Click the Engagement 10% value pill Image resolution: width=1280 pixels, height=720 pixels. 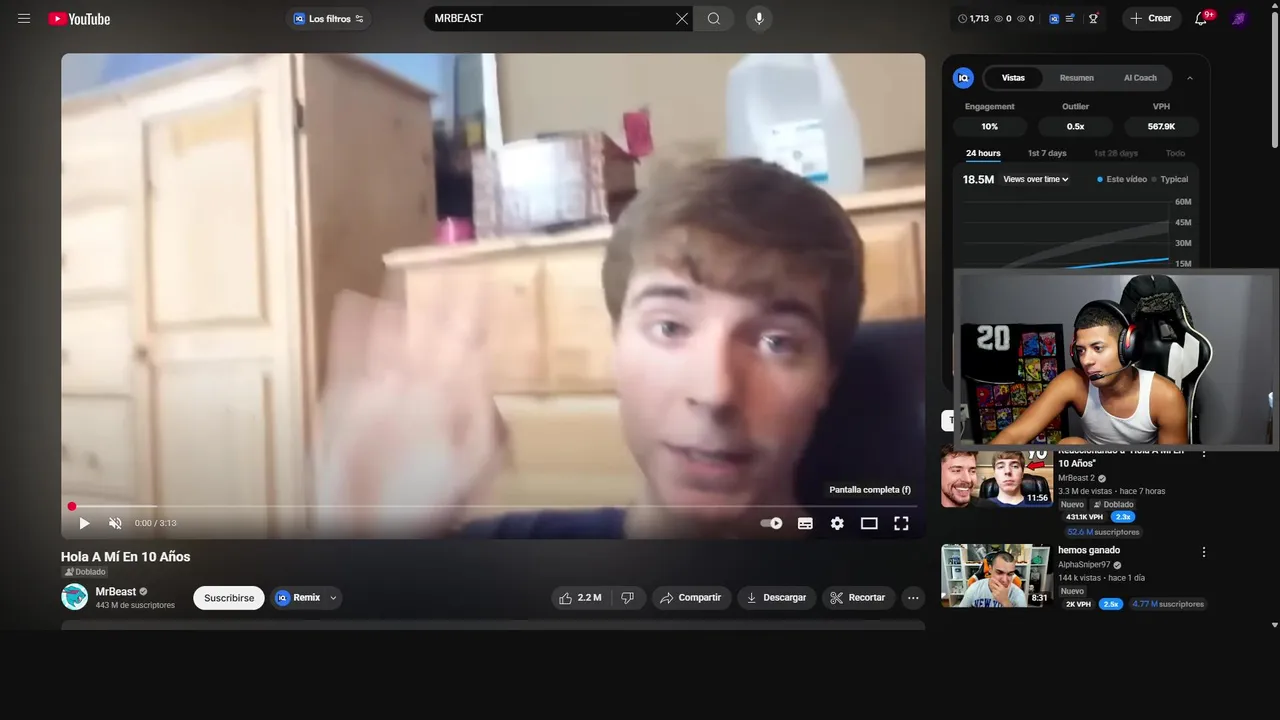pos(989,127)
